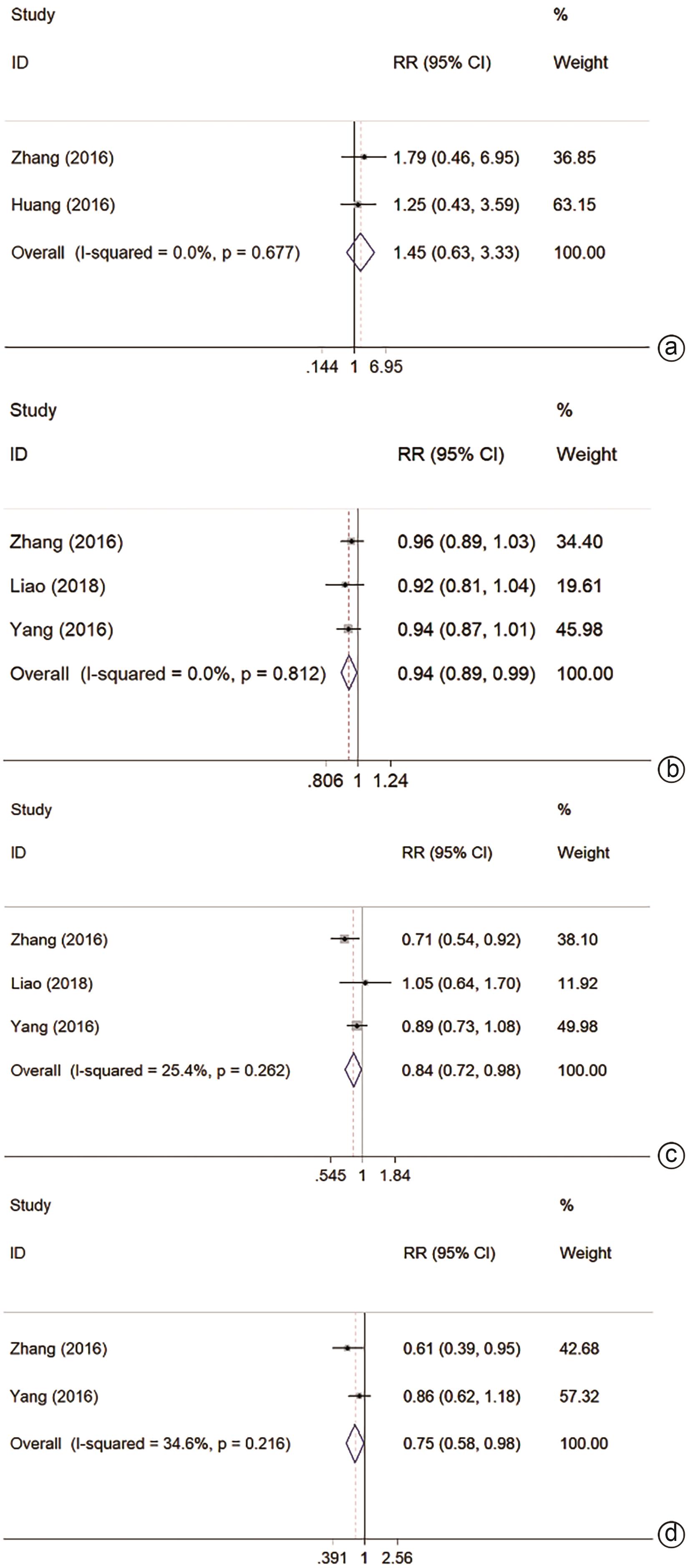Select Liao (2018) with weight 19.61
The height and width of the screenshot is (1568, 690).
[57, 585]
